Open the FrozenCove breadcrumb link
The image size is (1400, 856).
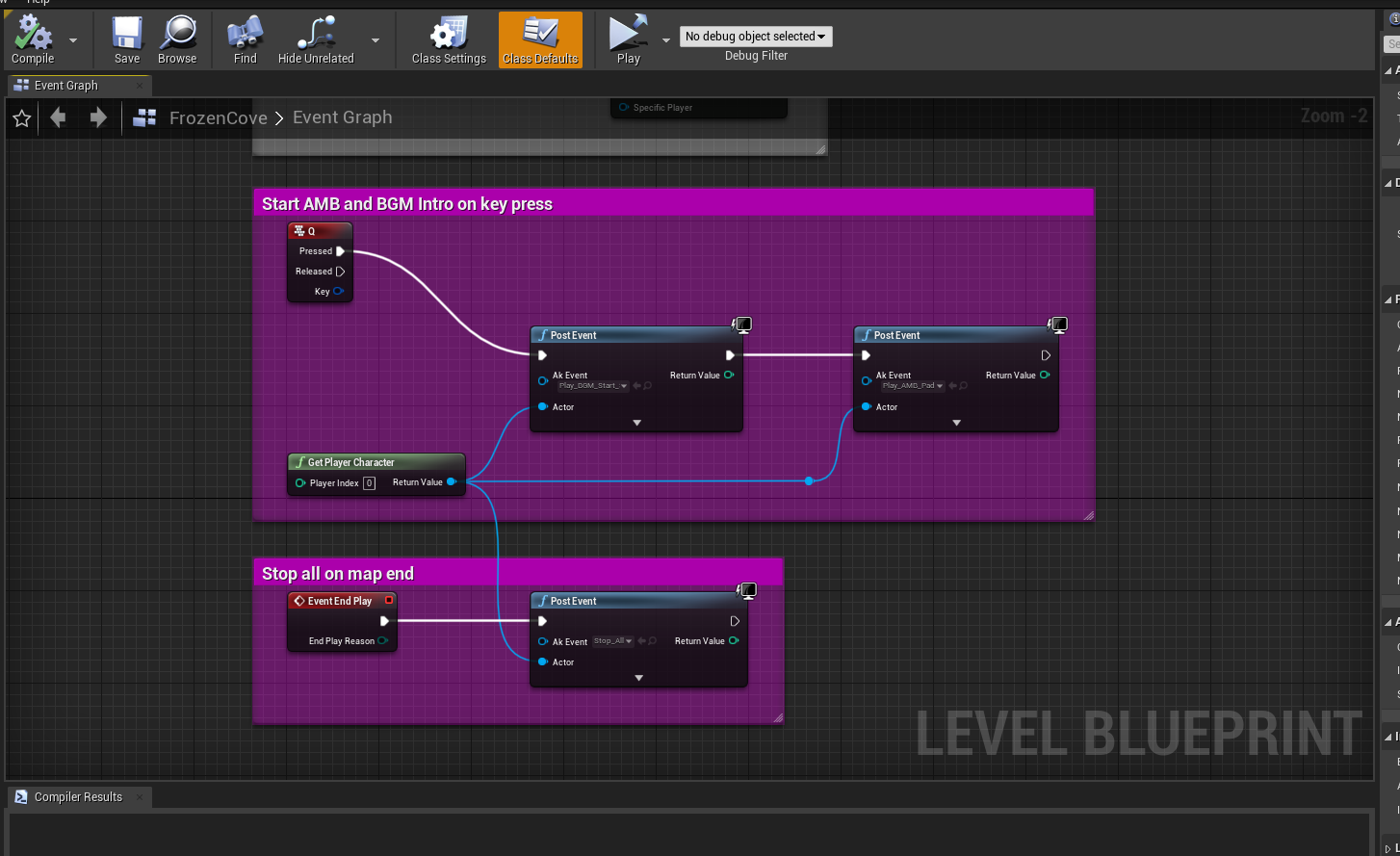(219, 117)
